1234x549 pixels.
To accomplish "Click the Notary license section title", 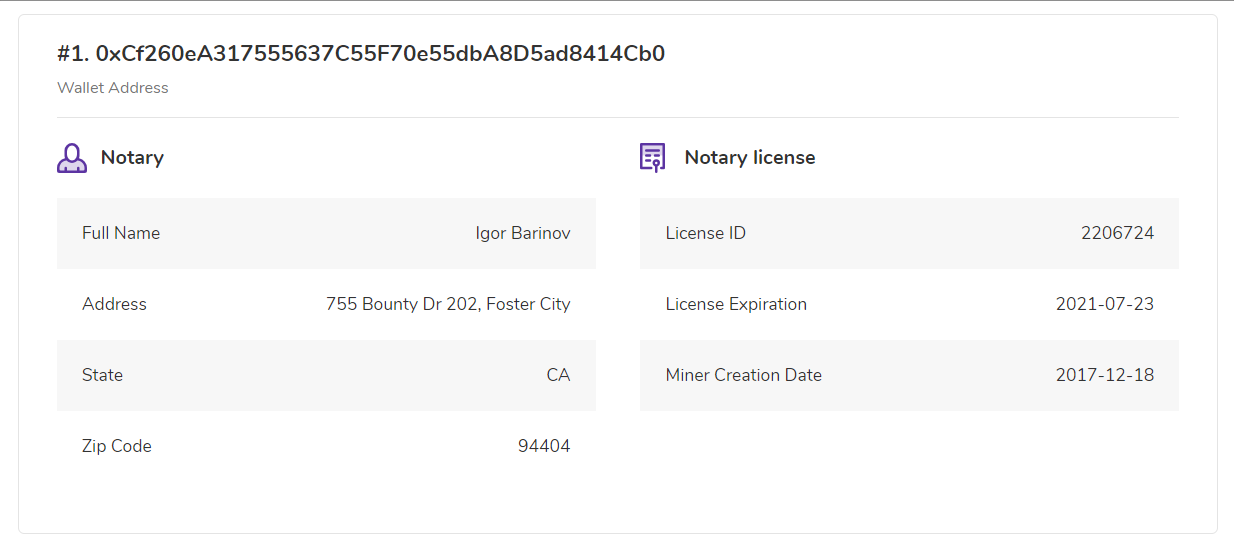I will pos(750,158).
